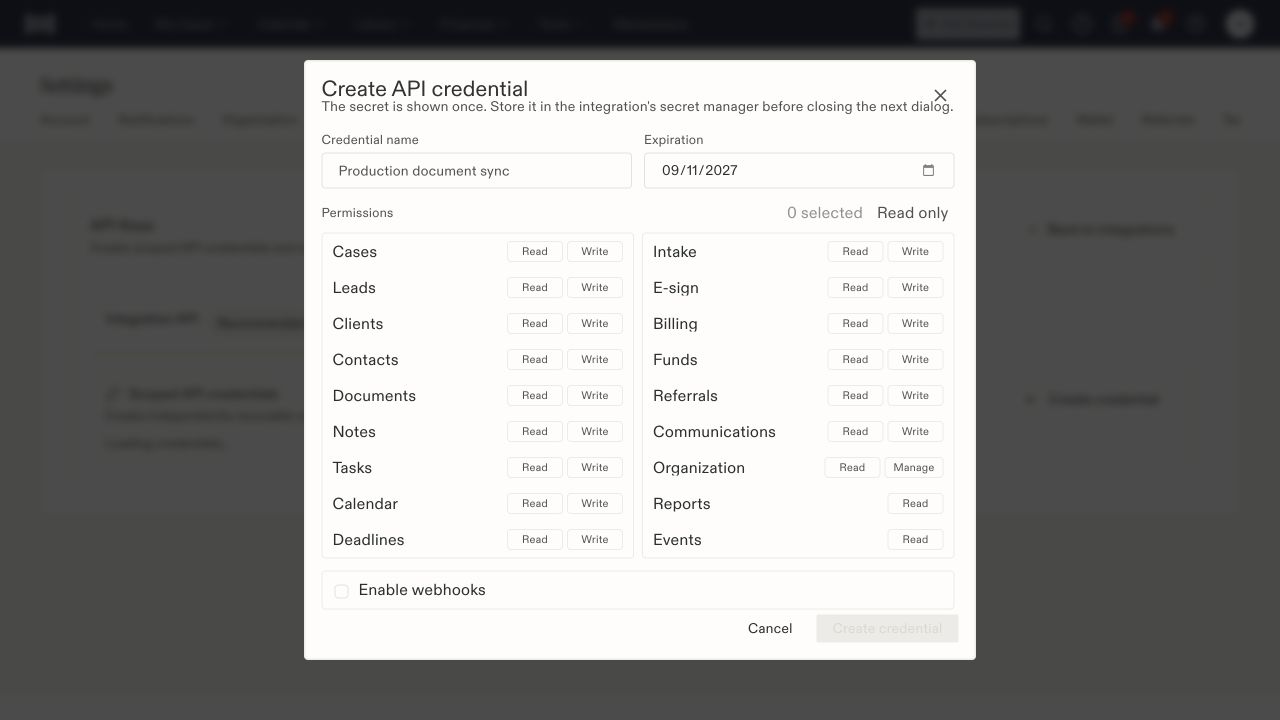Click the Read only preset link
1280x720 pixels.
pyautogui.click(x=912, y=213)
